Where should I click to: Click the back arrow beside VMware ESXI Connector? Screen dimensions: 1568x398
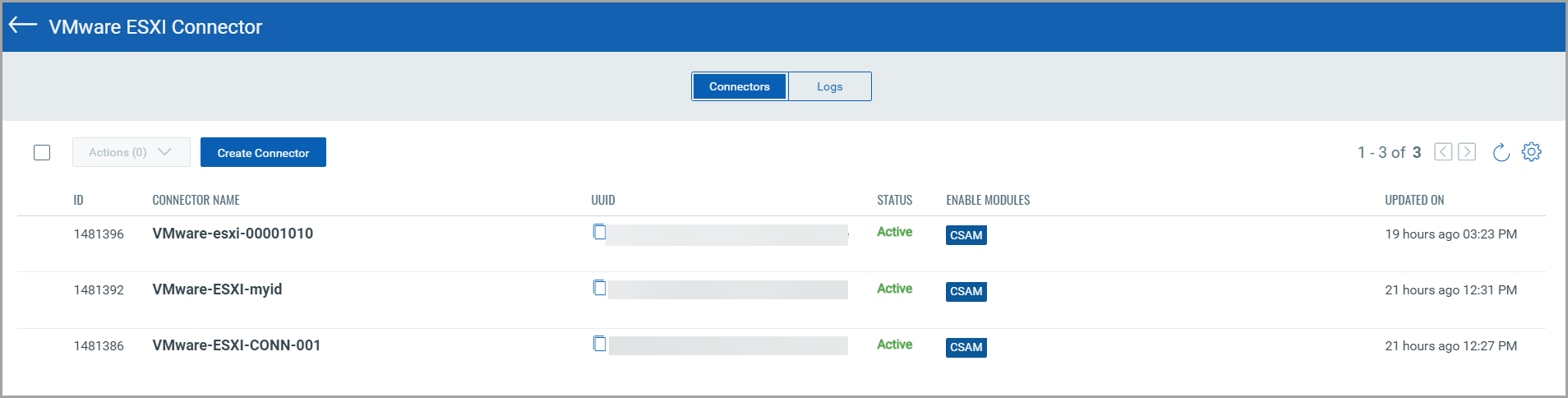point(23,25)
